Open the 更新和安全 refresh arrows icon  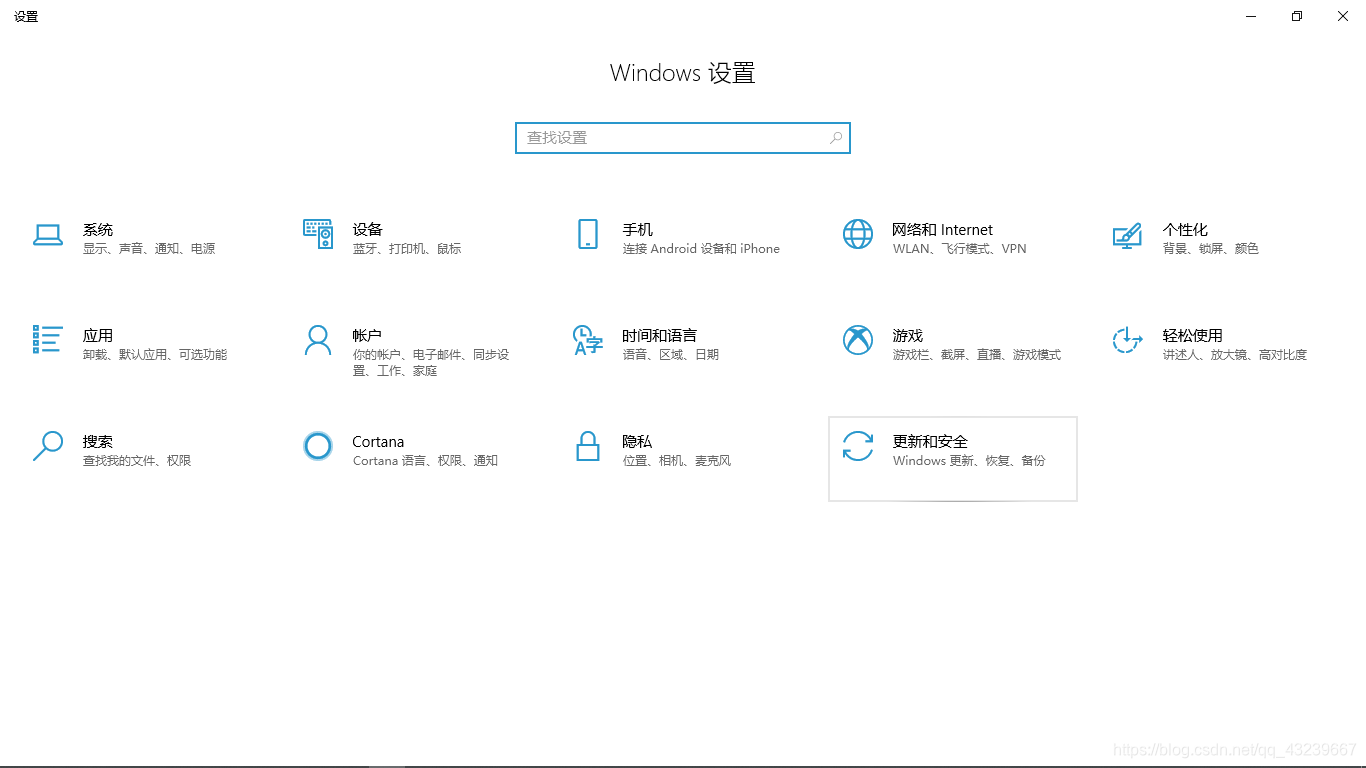[x=858, y=446]
